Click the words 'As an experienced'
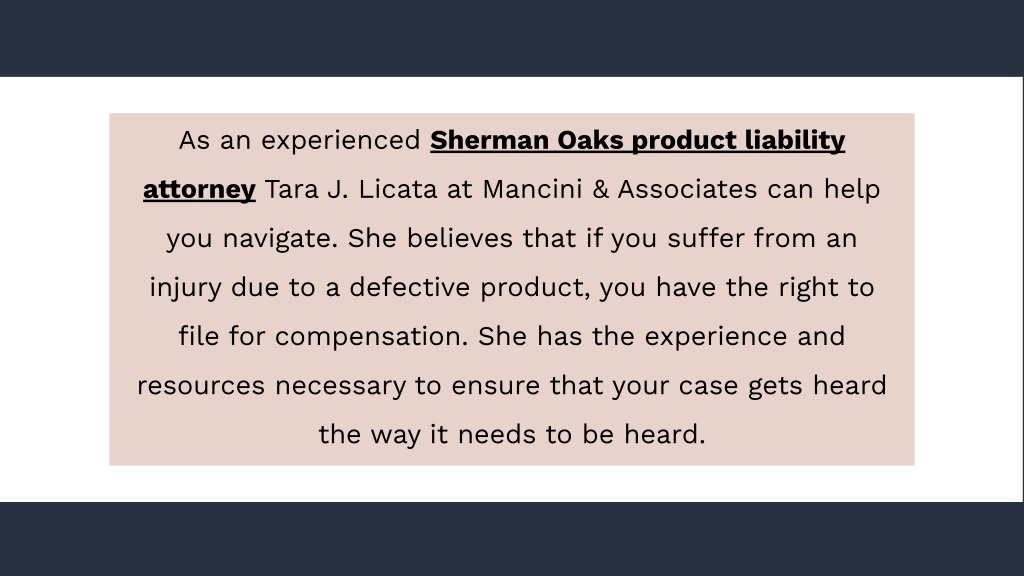The height and width of the screenshot is (576, 1024). tap(300, 141)
